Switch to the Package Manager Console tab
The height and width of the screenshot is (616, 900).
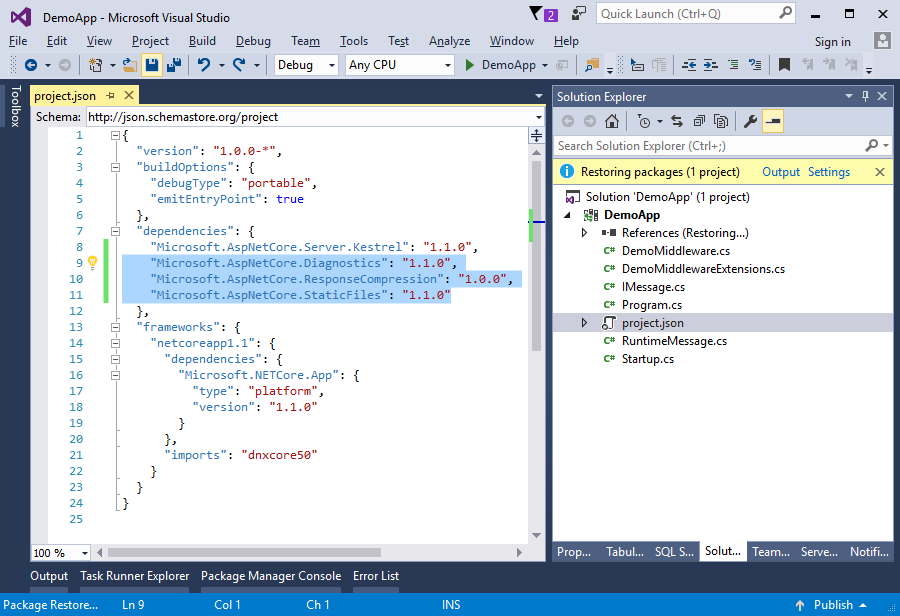click(x=271, y=576)
